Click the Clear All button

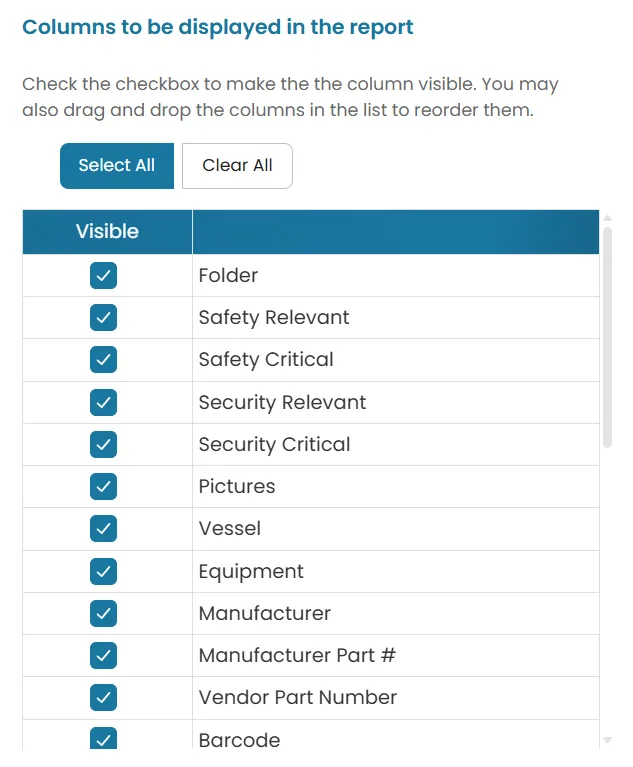tap(237, 166)
